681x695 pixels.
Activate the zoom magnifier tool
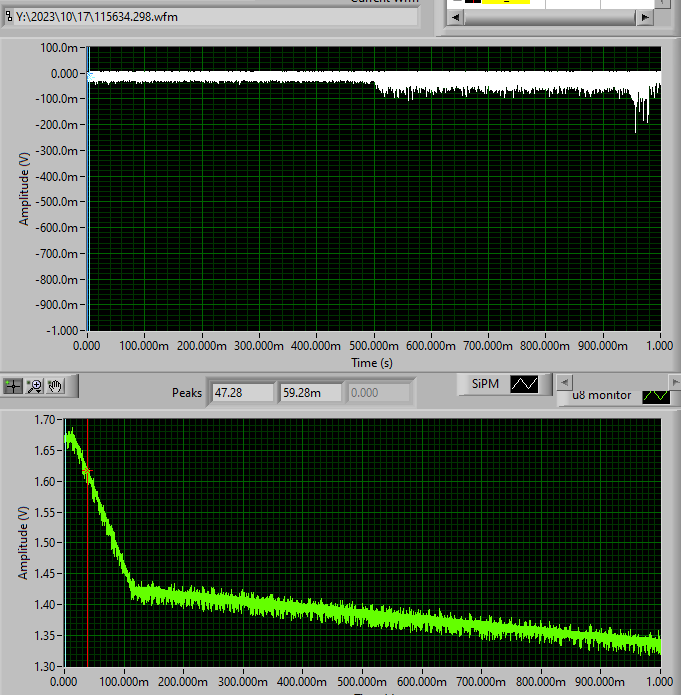[34, 386]
